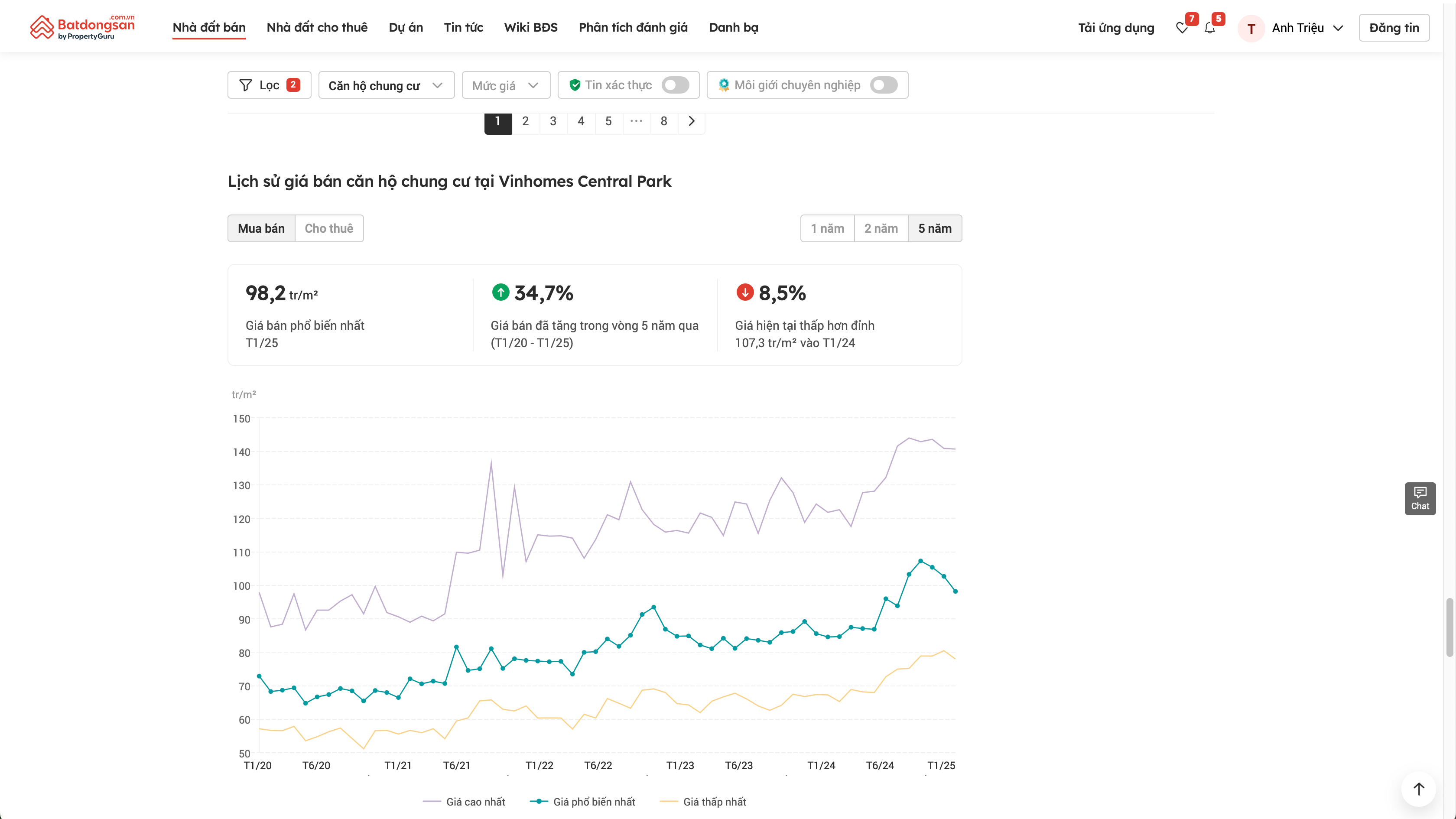Click green upward trend arrow icon
Viewport: 1456px width, 819px height.
click(x=500, y=292)
